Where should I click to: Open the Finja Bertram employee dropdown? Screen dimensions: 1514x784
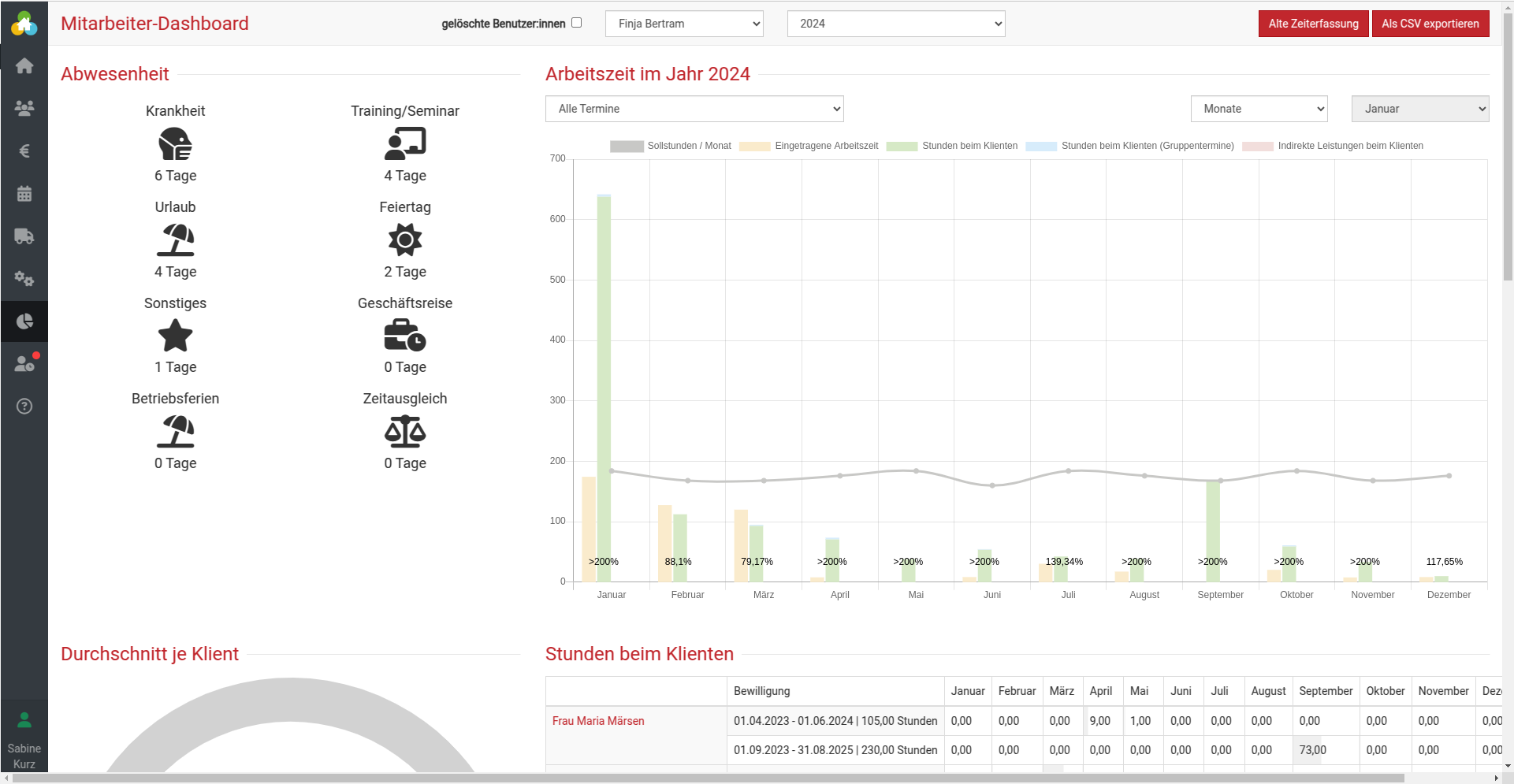(684, 24)
